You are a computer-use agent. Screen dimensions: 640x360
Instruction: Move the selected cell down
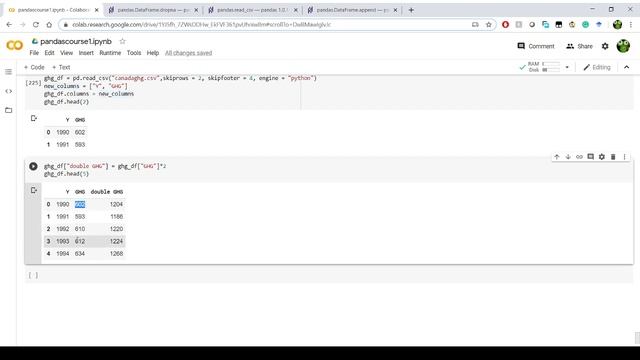click(568, 157)
